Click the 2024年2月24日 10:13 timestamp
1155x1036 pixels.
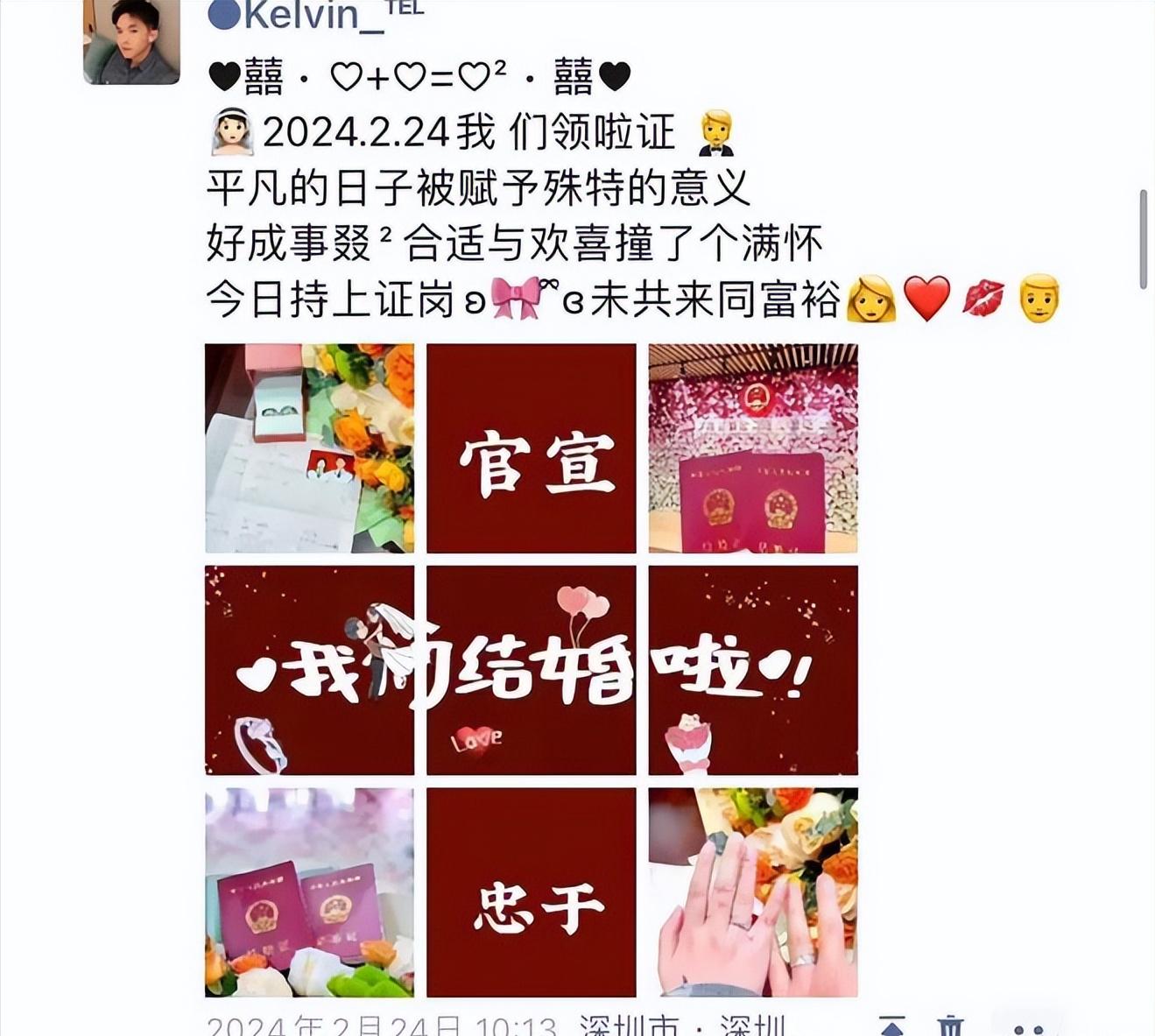(382, 1025)
